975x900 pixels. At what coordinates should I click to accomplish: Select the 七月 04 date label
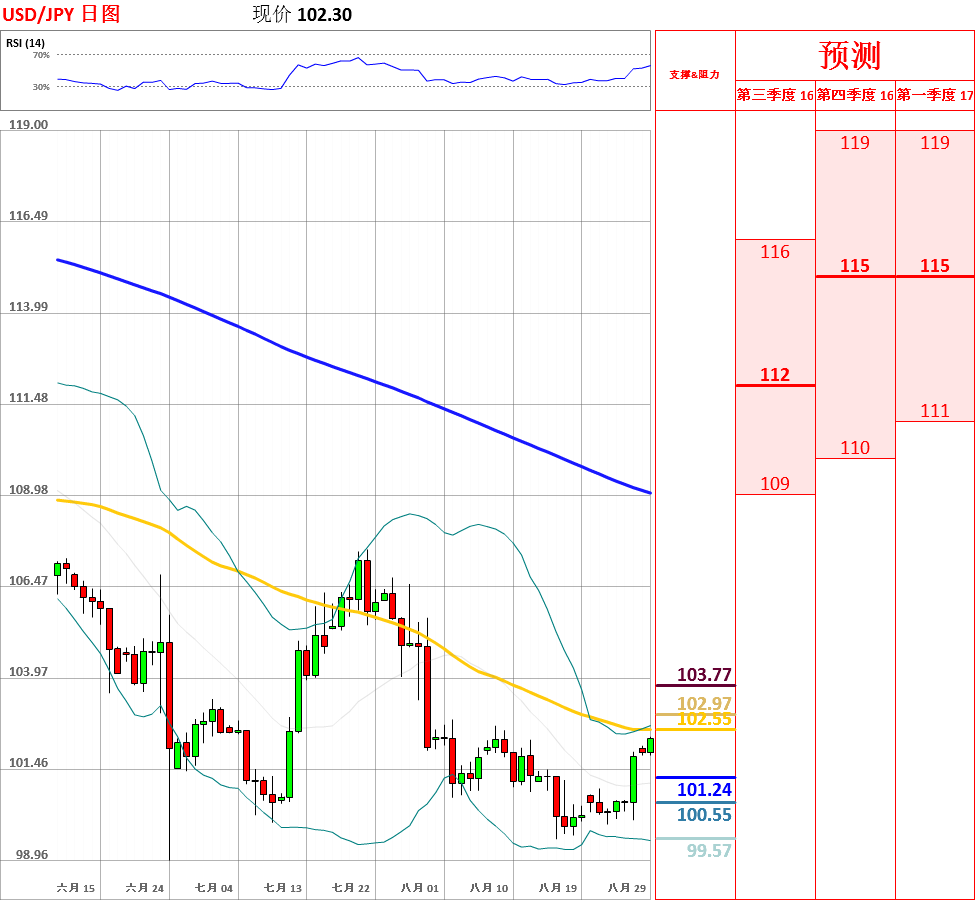pyautogui.click(x=214, y=888)
